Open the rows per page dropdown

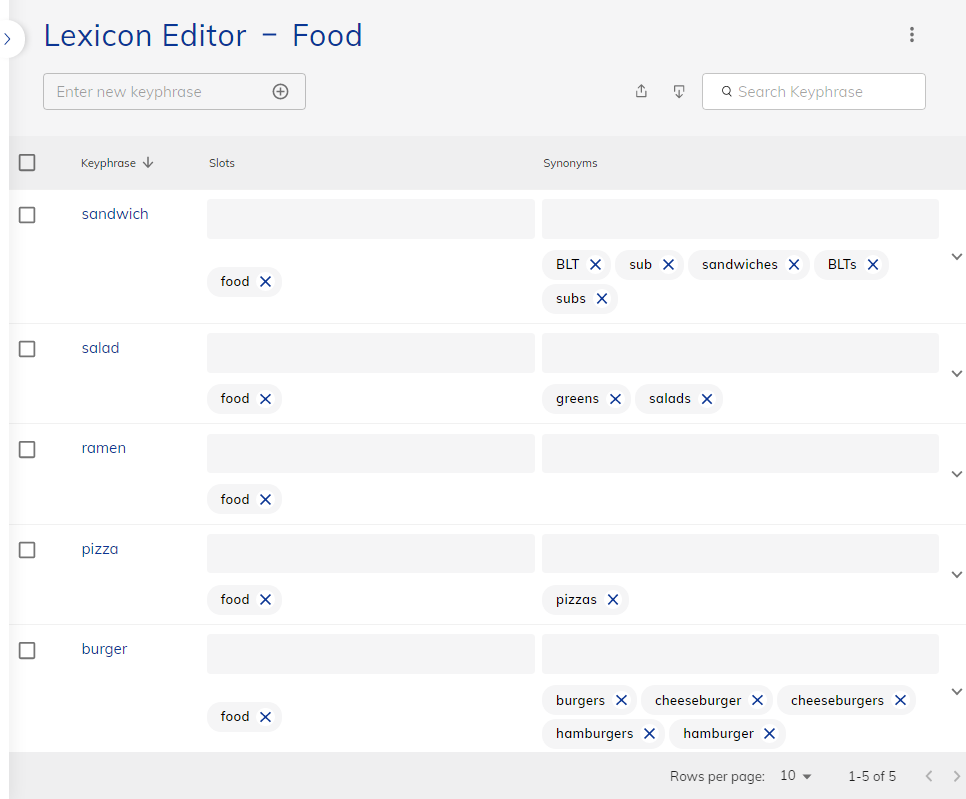pos(796,776)
